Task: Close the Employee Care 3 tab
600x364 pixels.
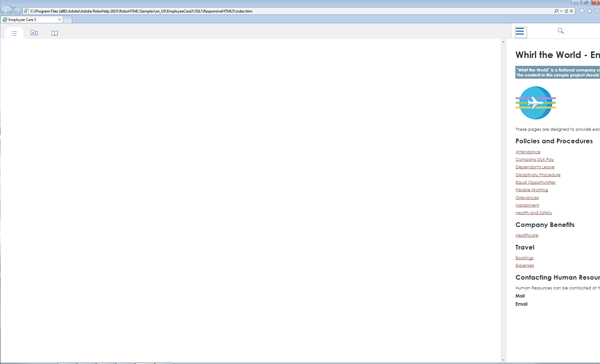Action: click(59, 20)
